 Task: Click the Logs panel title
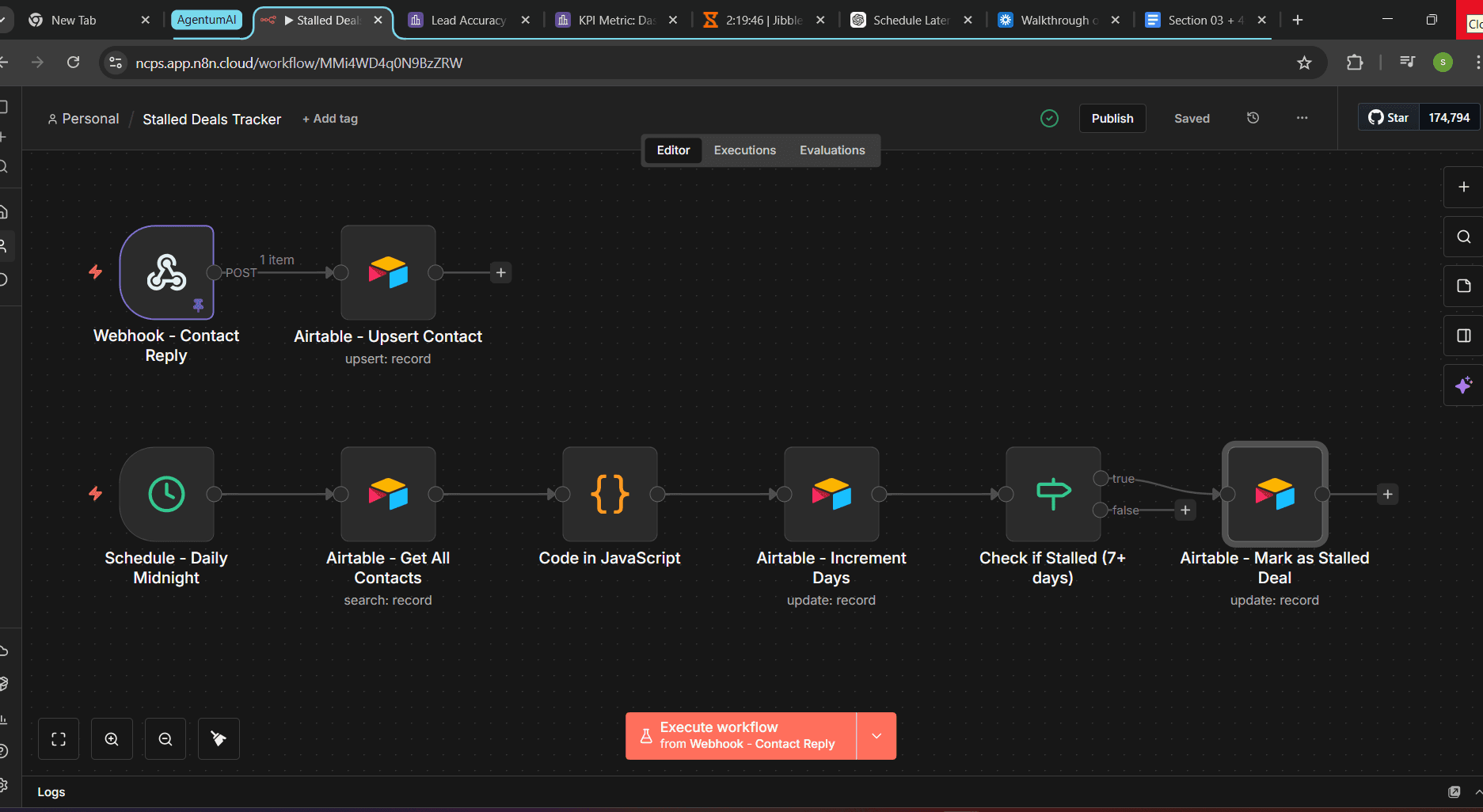click(x=51, y=792)
